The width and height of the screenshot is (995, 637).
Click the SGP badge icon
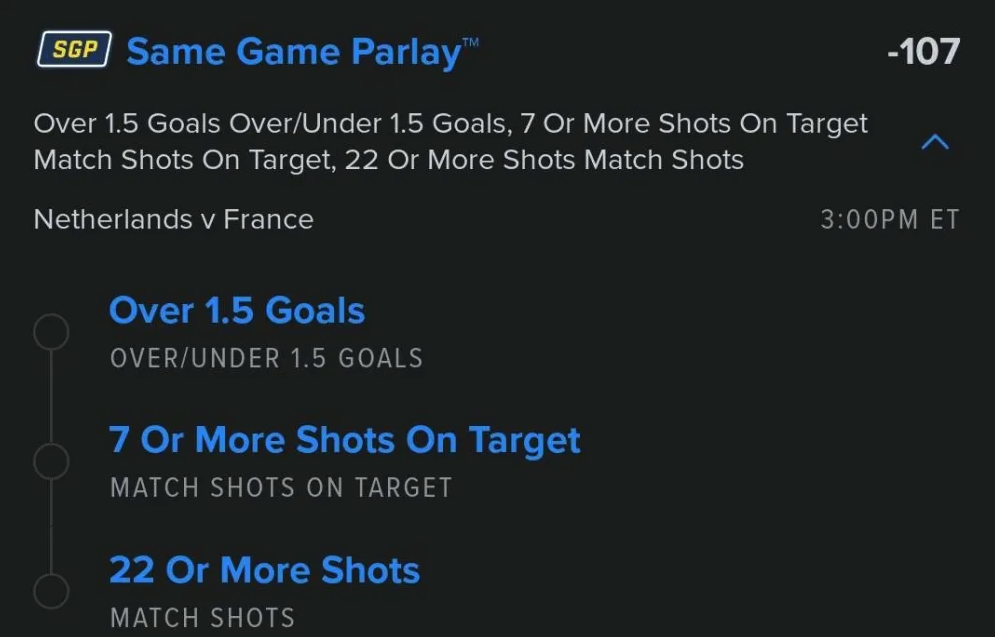[x=74, y=50]
